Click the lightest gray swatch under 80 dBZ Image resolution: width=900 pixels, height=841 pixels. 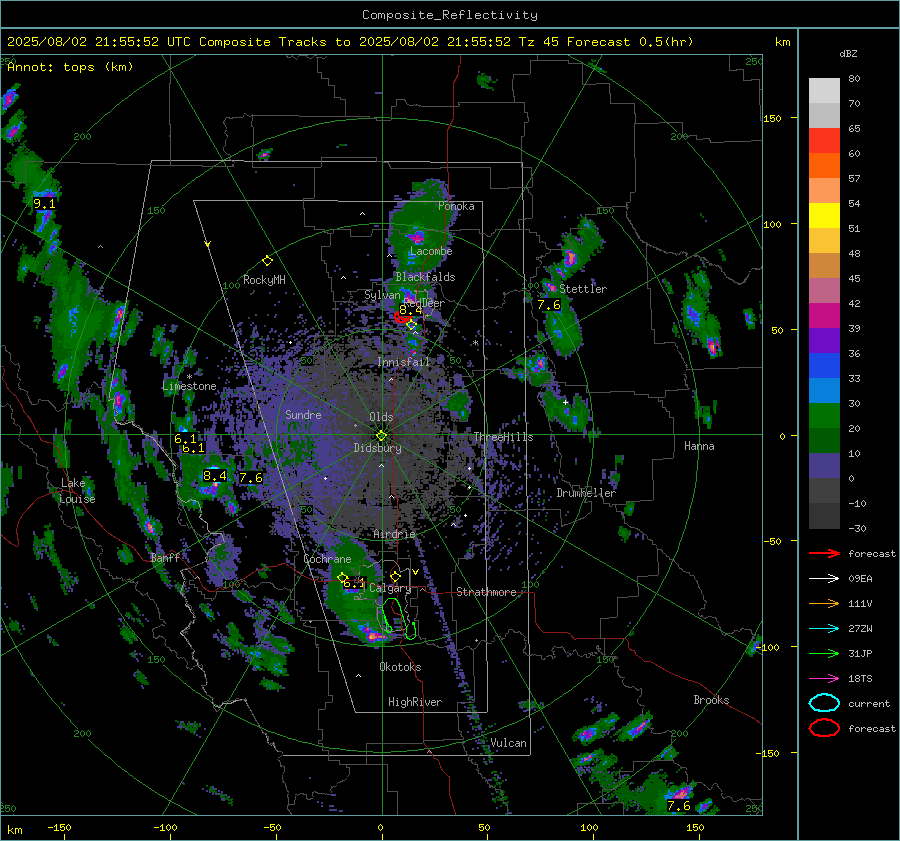point(824,91)
